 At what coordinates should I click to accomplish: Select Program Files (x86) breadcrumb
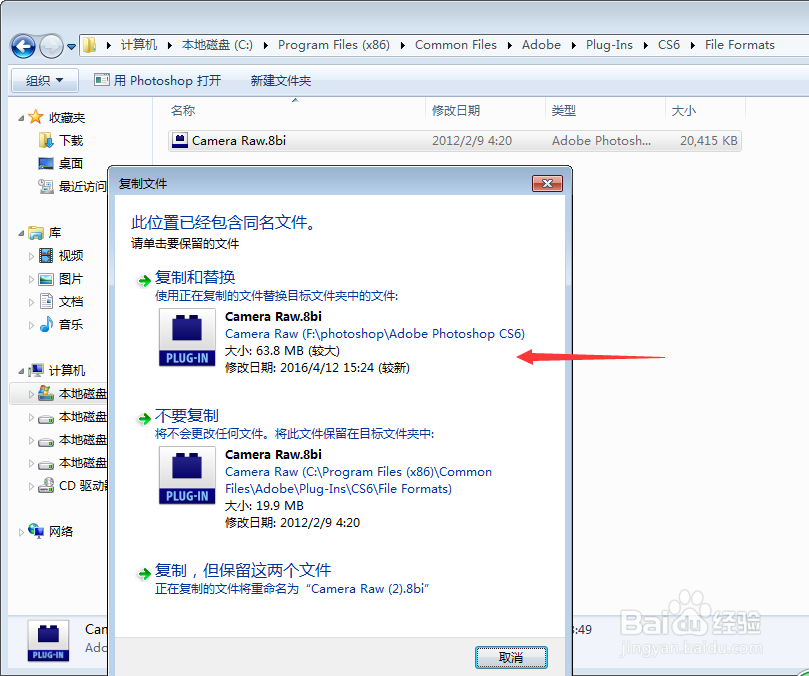pos(334,45)
